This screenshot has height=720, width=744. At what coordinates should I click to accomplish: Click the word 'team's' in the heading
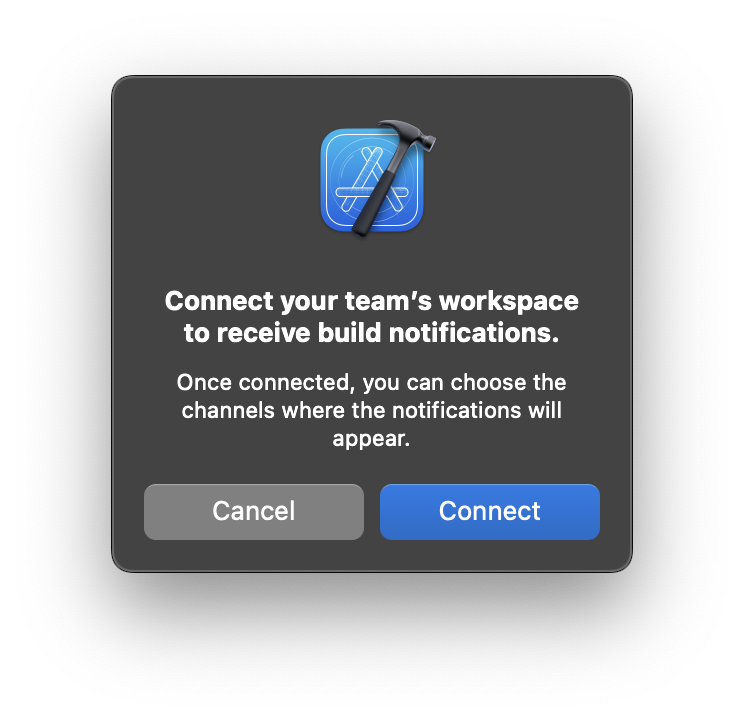[388, 301]
